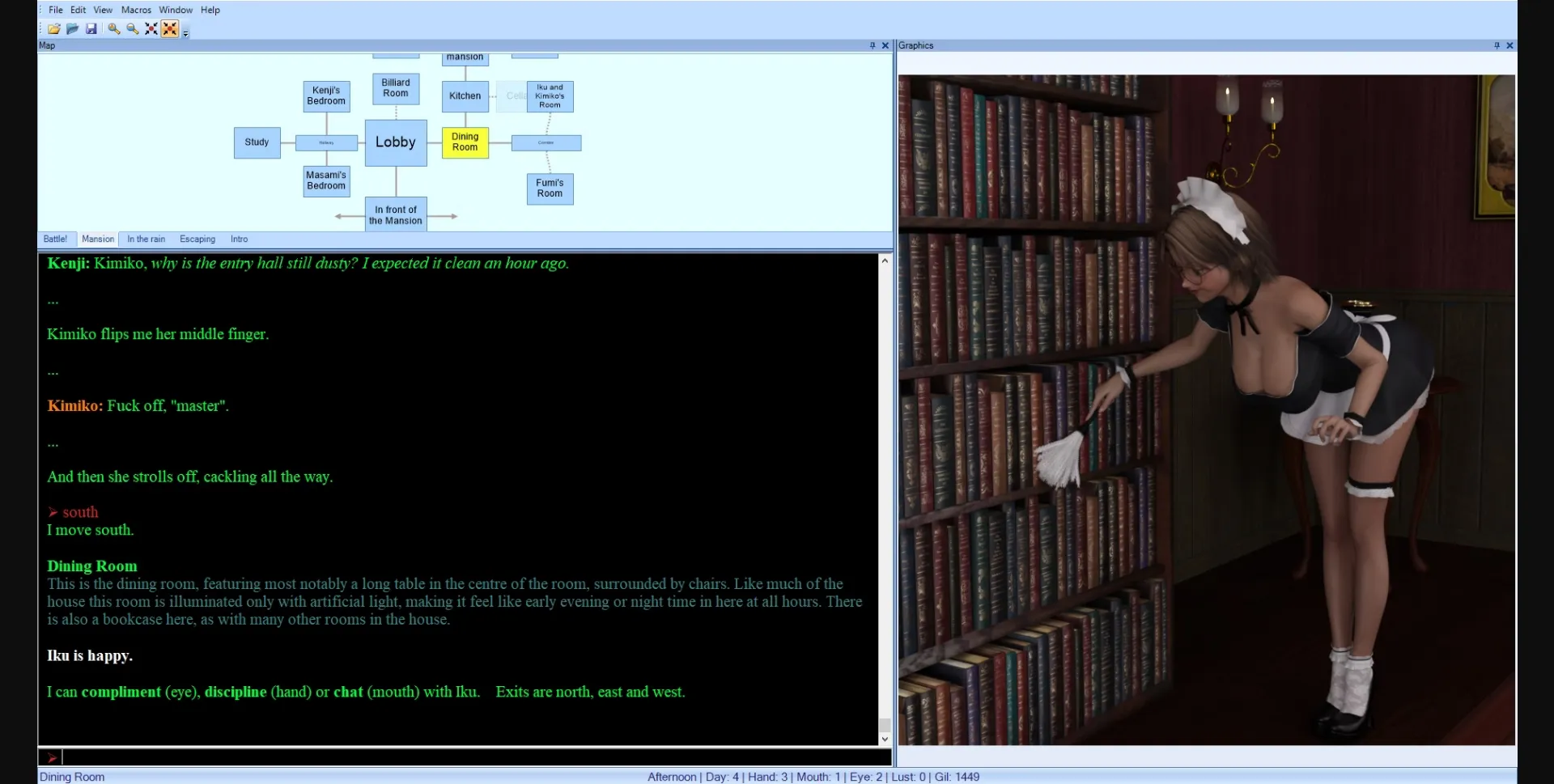This screenshot has width=1554, height=784.
Task: Close the Graphics panel
Action: tap(1509, 45)
